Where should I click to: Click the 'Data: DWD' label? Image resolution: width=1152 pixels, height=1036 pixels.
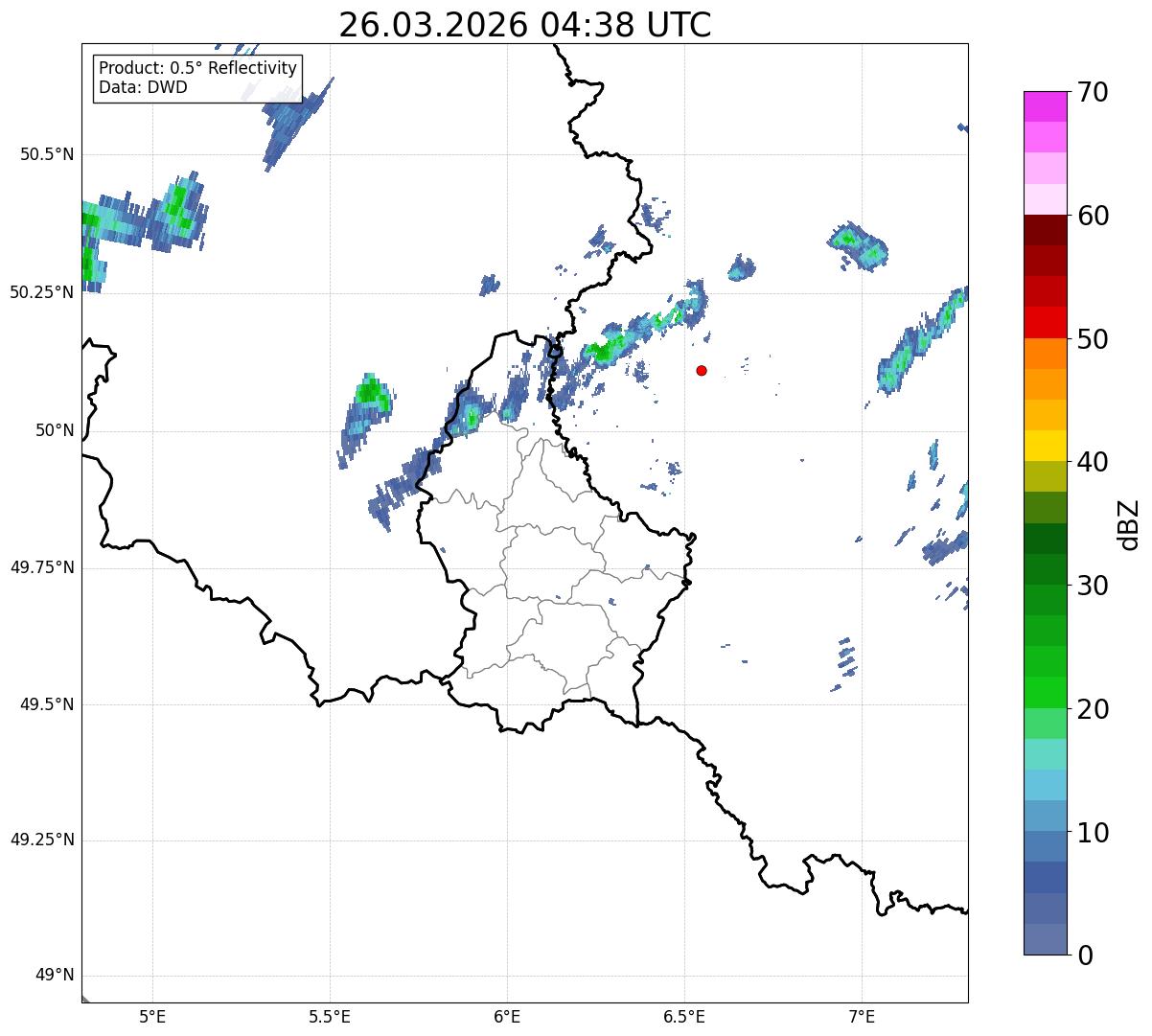click(x=143, y=88)
